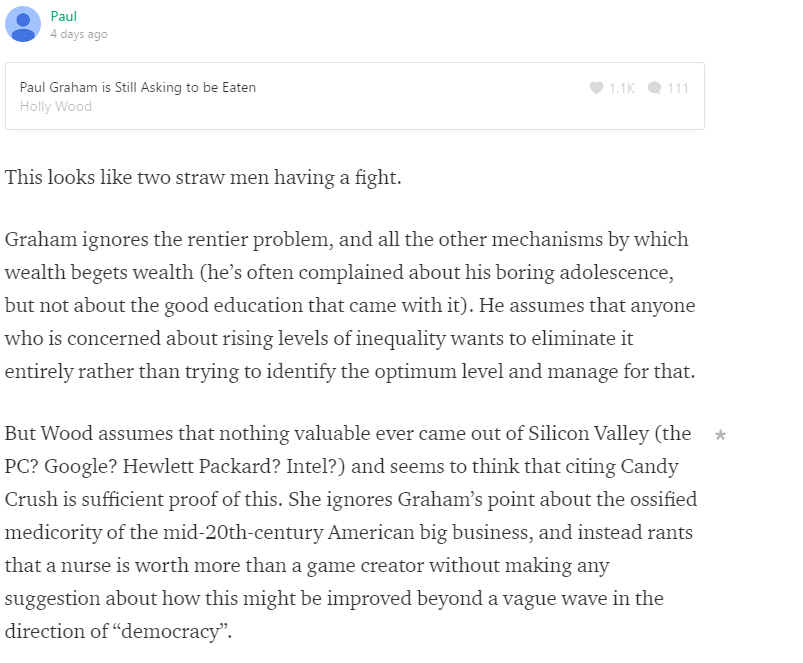
Task: Click Paul's profile avatar icon
Action: pyautogui.click(x=23, y=24)
